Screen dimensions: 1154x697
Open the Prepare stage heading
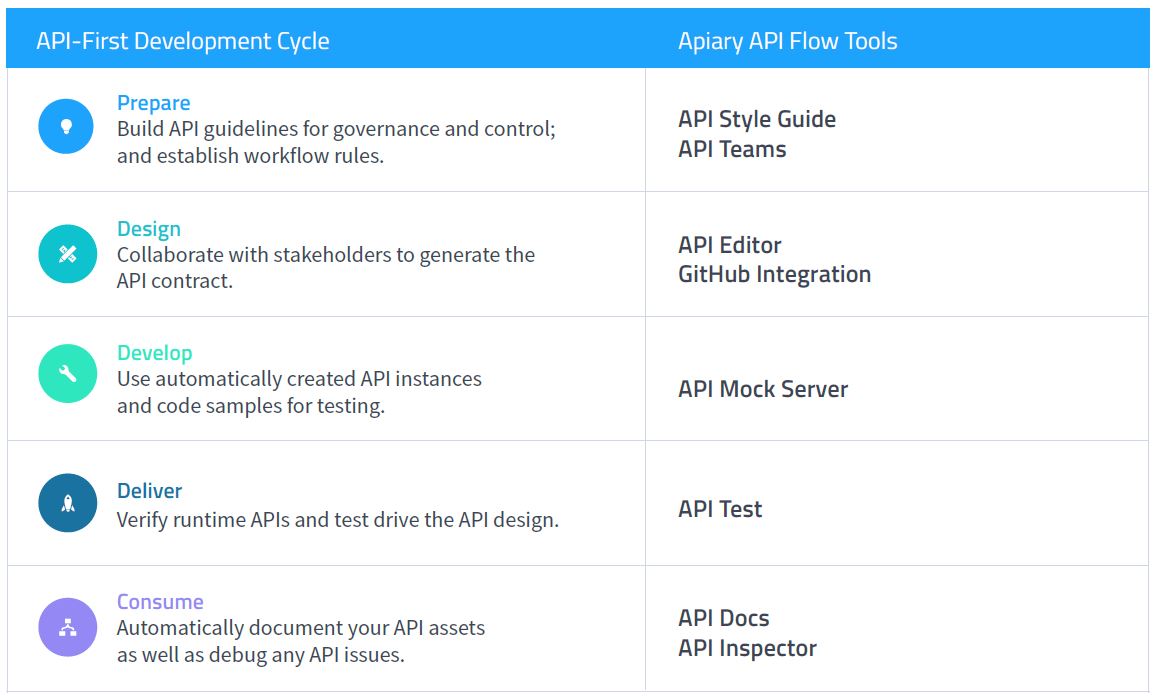click(x=153, y=103)
